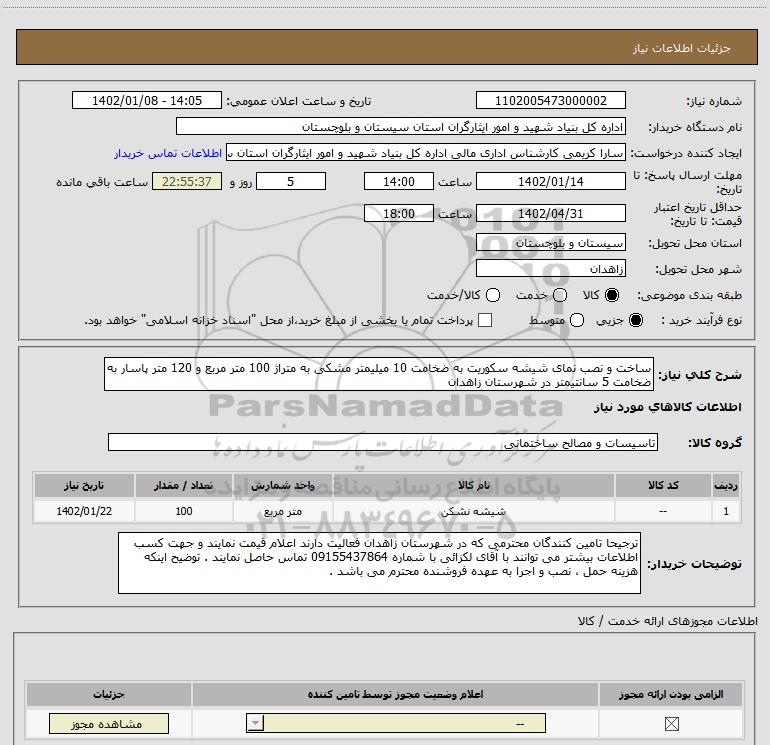Screen dimensions: 770x745
Task: Toggle the Islamic treasury payment checkbox
Action: pos(485,320)
